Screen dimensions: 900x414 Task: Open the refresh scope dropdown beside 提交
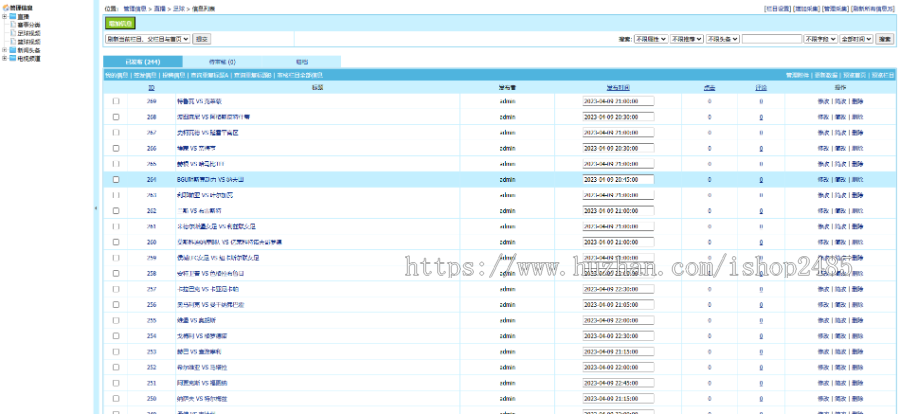148,39
